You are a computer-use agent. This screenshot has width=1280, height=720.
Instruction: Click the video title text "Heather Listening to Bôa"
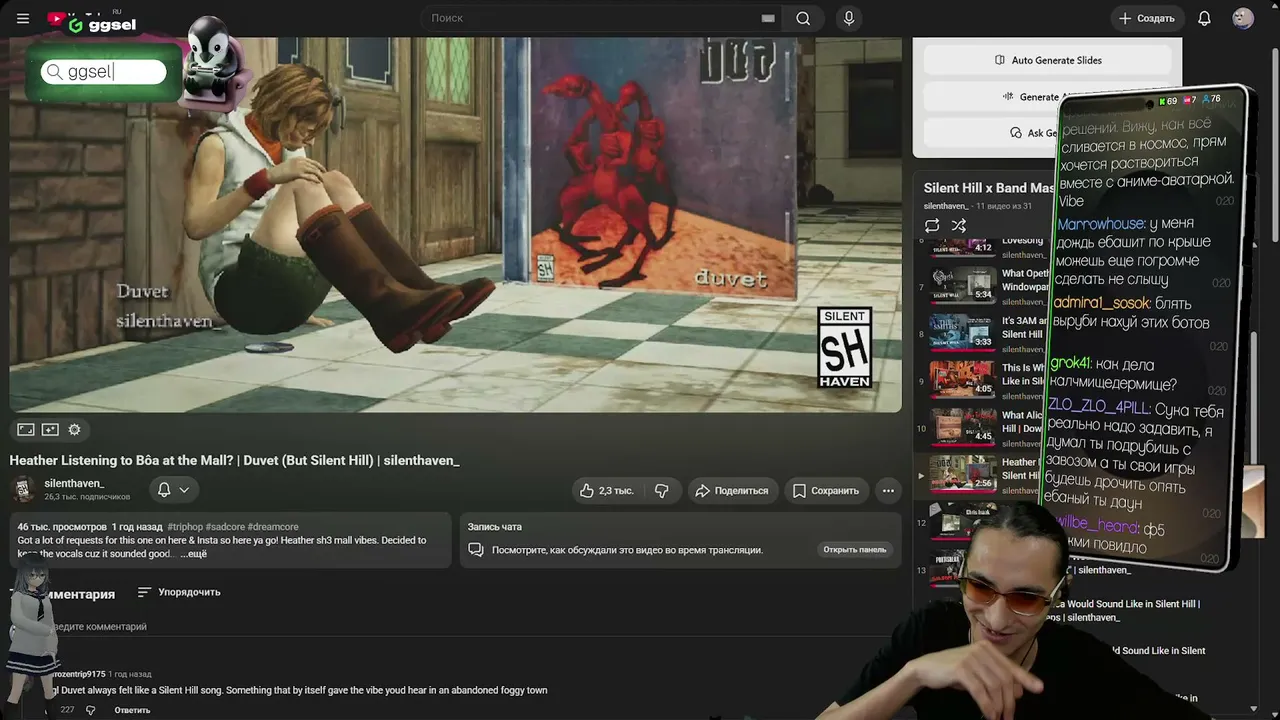pyautogui.click(x=235, y=461)
